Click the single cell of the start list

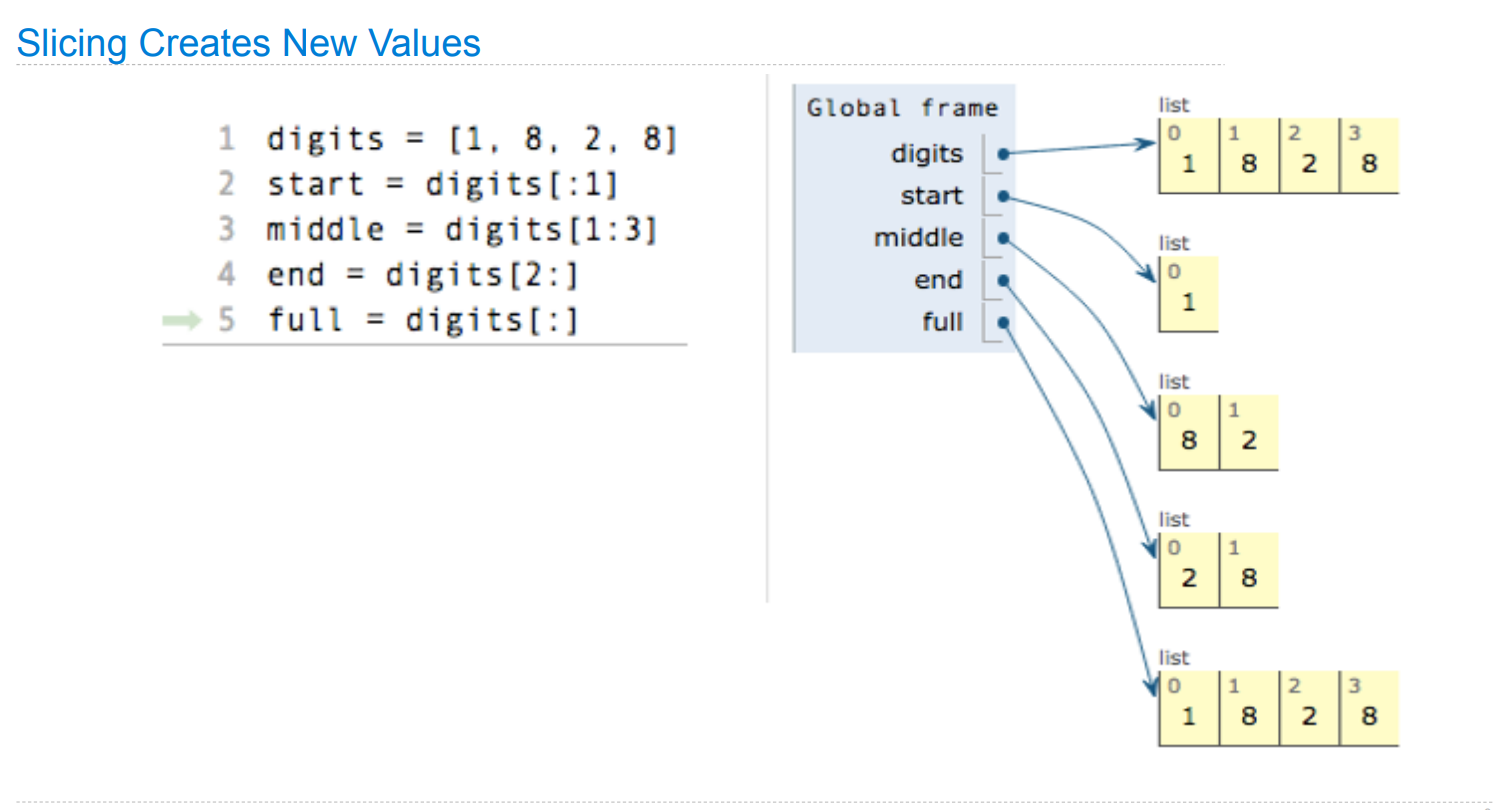click(x=1189, y=293)
